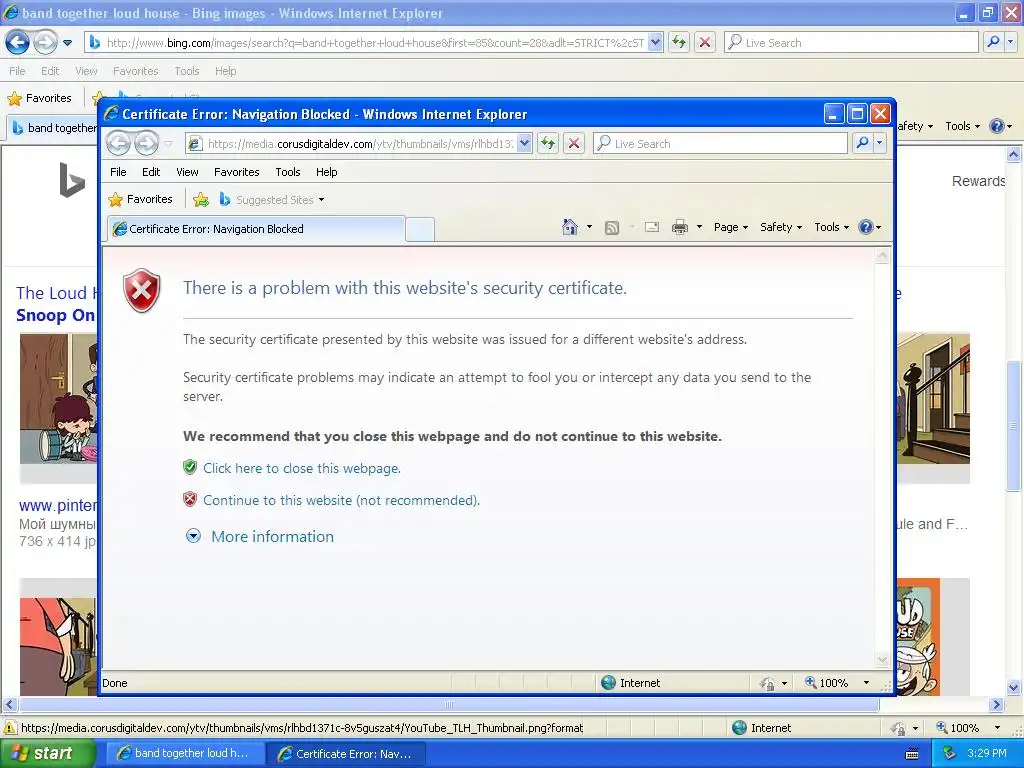Expand More information section
Viewport: 1024px width, 768px height.
(260, 536)
